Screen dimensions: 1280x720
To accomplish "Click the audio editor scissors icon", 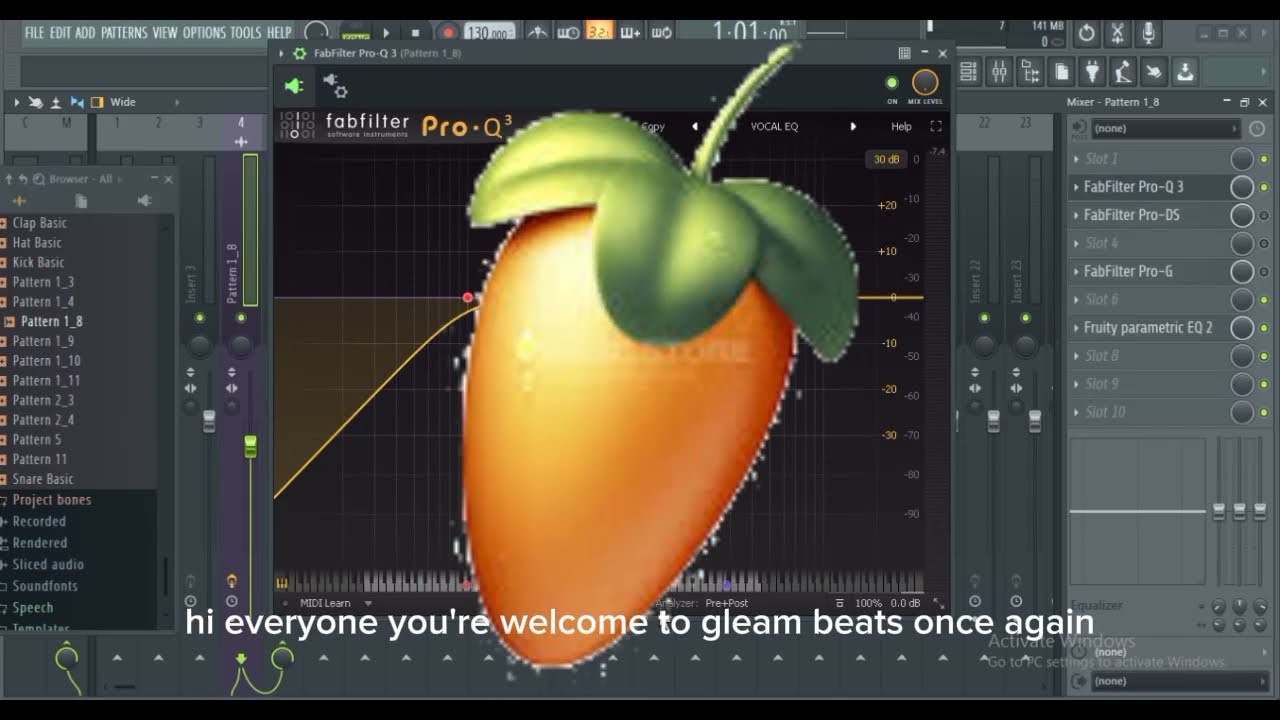I will [1118, 33].
